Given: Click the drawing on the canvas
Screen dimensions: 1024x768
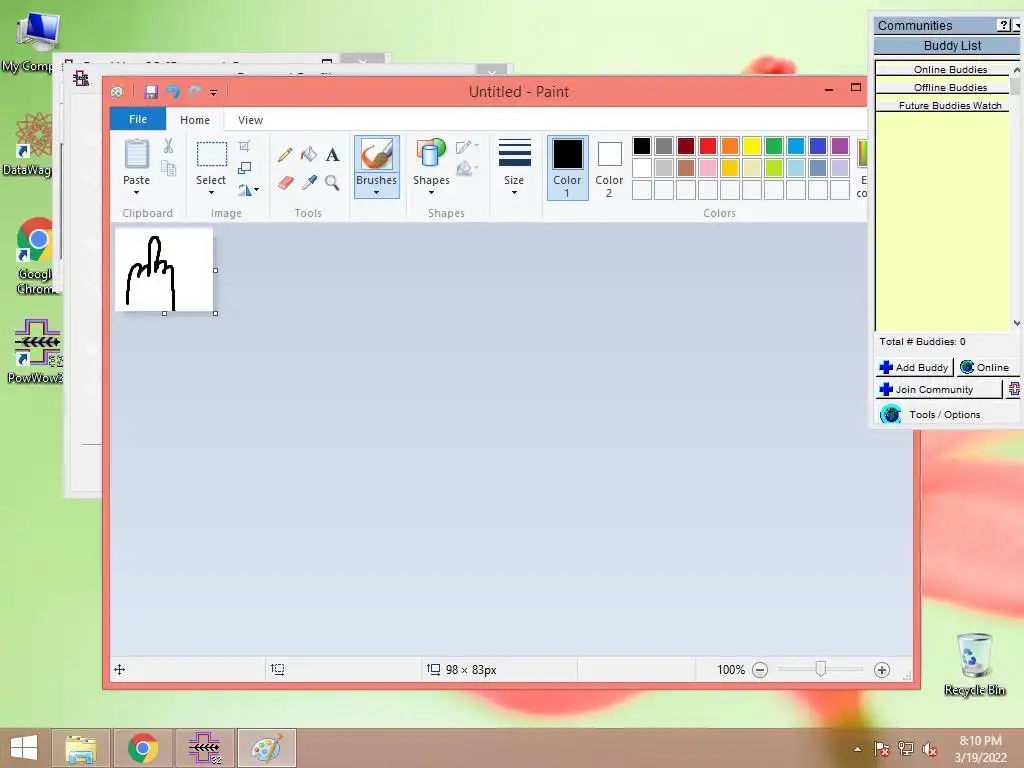Looking at the screenshot, I should pyautogui.click(x=151, y=272).
